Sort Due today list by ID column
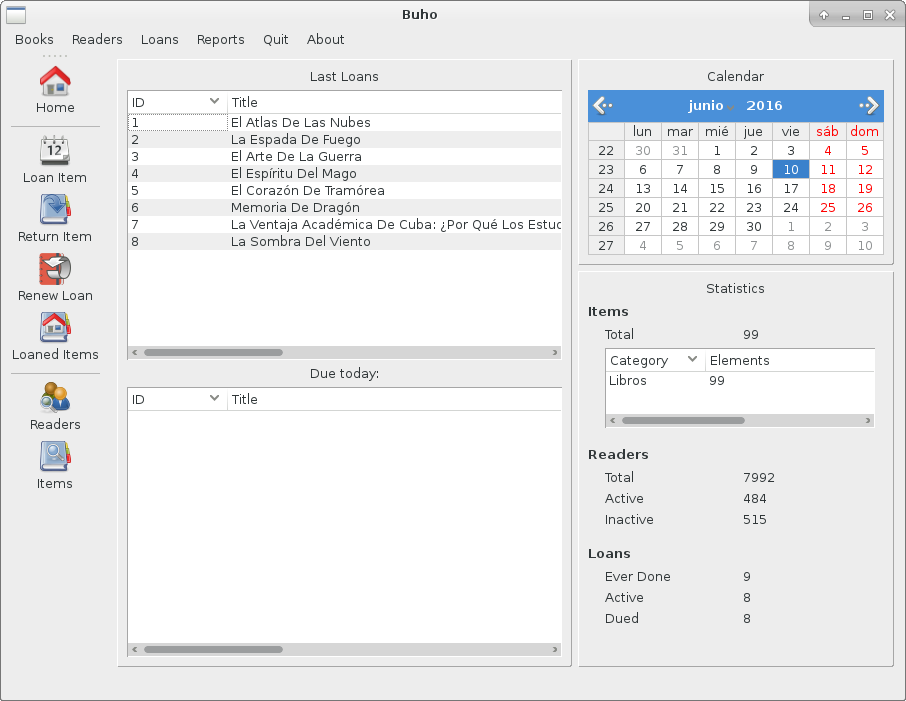The height and width of the screenshot is (701, 906). click(x=177, y=399)
